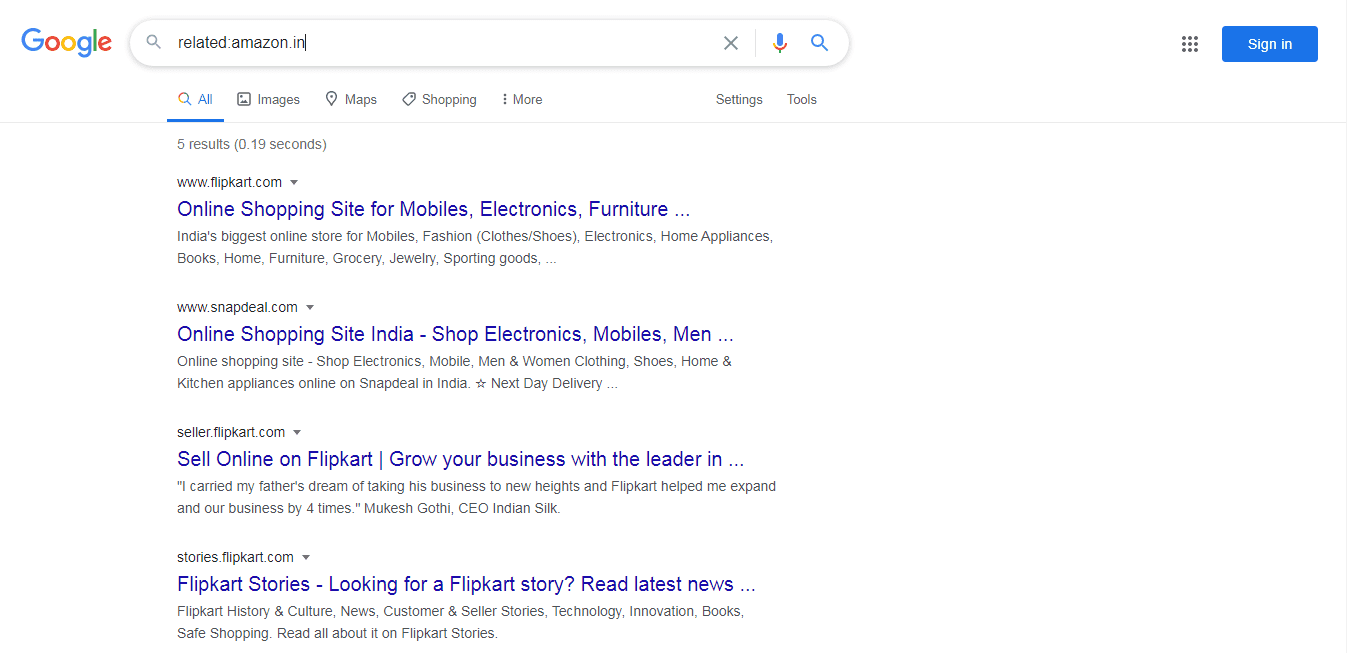Clear the search query with the X icon
The image size is (1347, 653).
point(731,43)
